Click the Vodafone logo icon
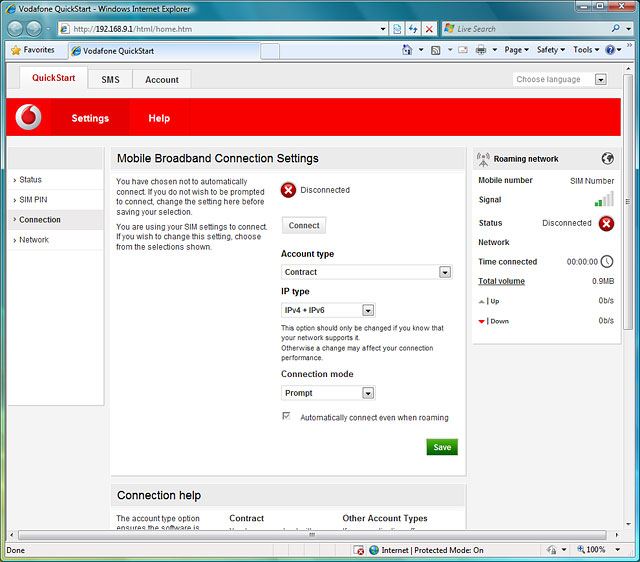Image resolution: width=640 pixels, height=562 pixels. 30,118
